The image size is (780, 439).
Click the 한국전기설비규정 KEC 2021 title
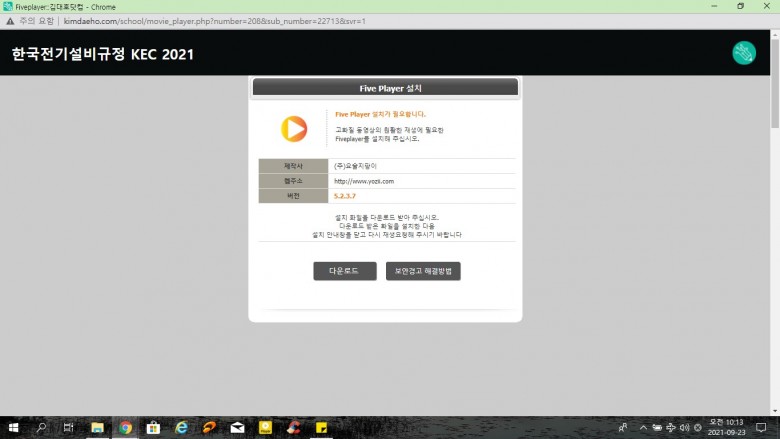[102, 54]
